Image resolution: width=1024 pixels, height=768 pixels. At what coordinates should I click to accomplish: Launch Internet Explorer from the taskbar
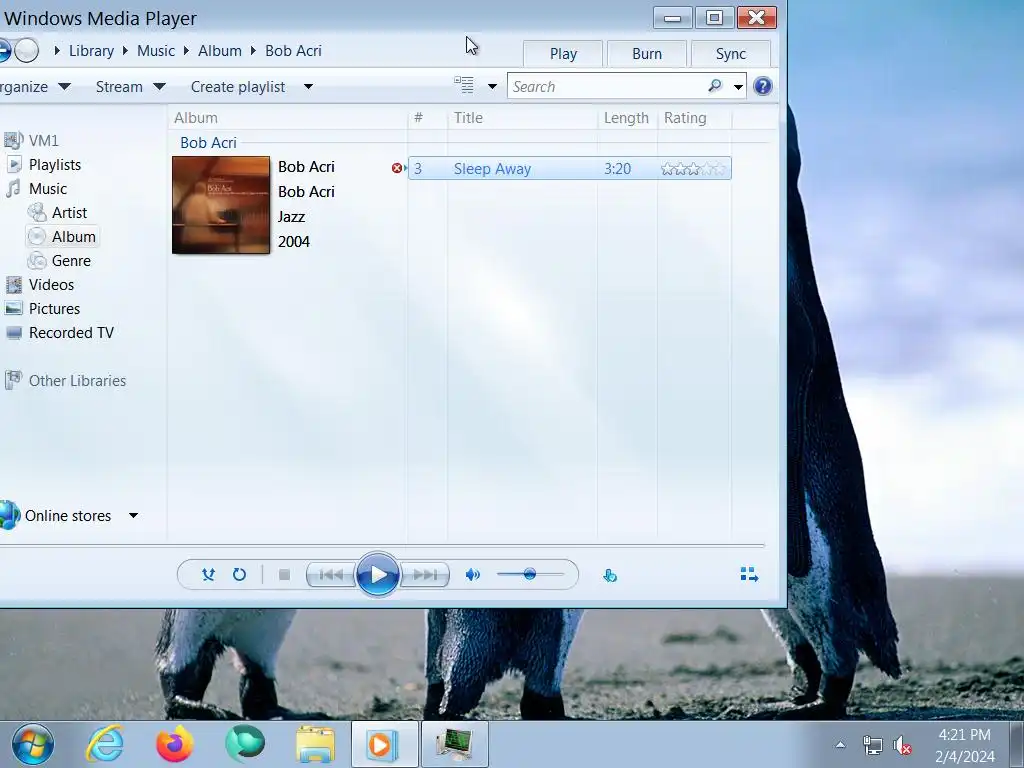[104, 744]
